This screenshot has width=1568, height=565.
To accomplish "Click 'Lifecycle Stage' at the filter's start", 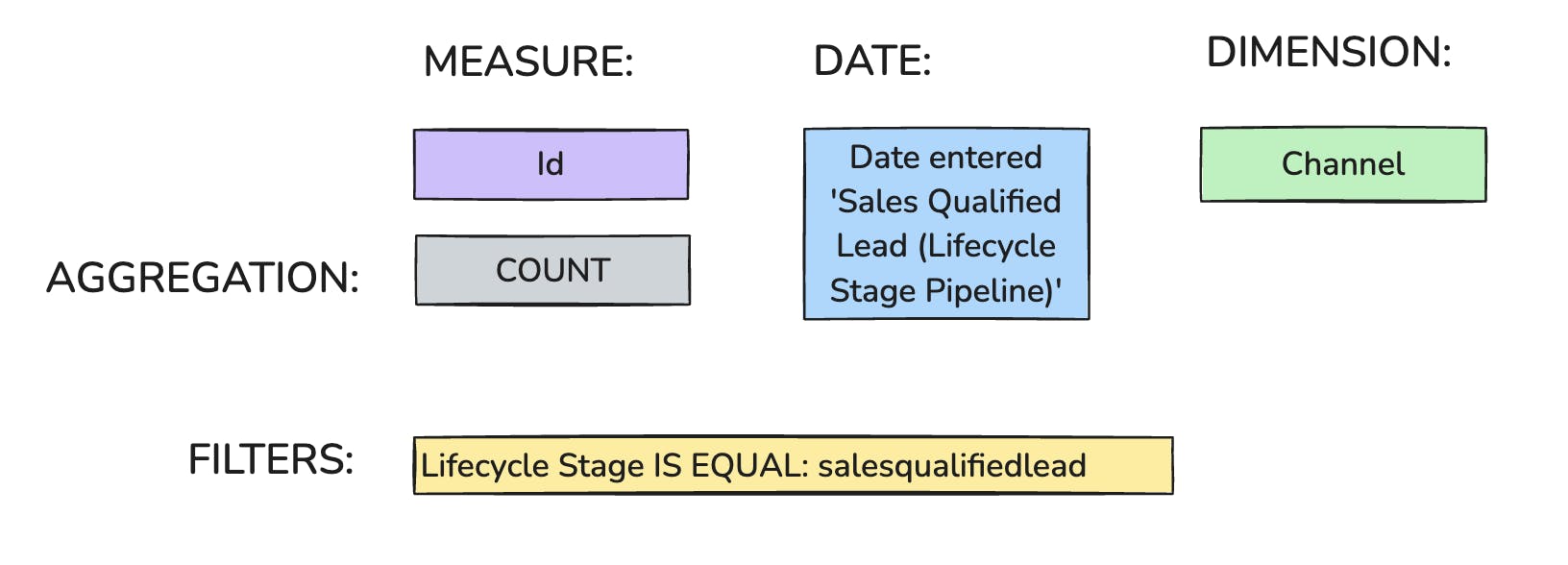I will tap(532, 466).
